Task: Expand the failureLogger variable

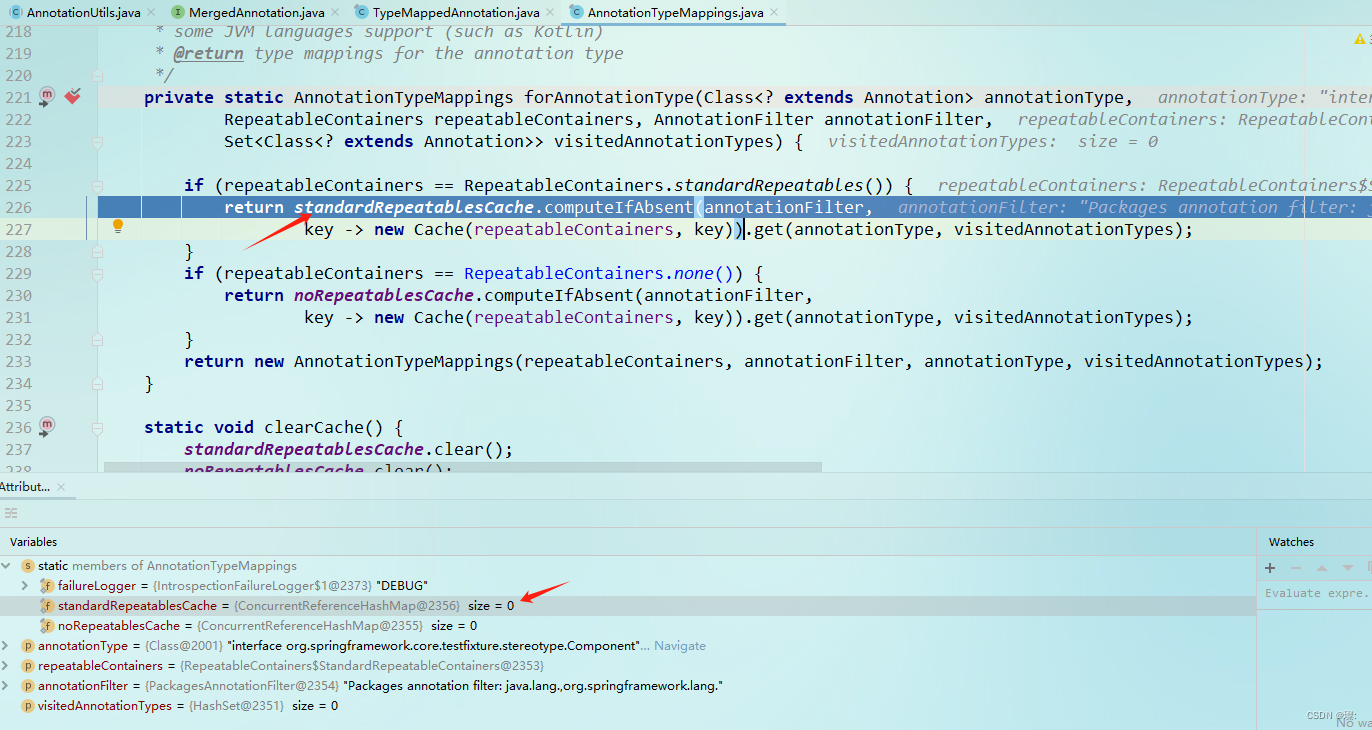Action: tap(25, 586)
